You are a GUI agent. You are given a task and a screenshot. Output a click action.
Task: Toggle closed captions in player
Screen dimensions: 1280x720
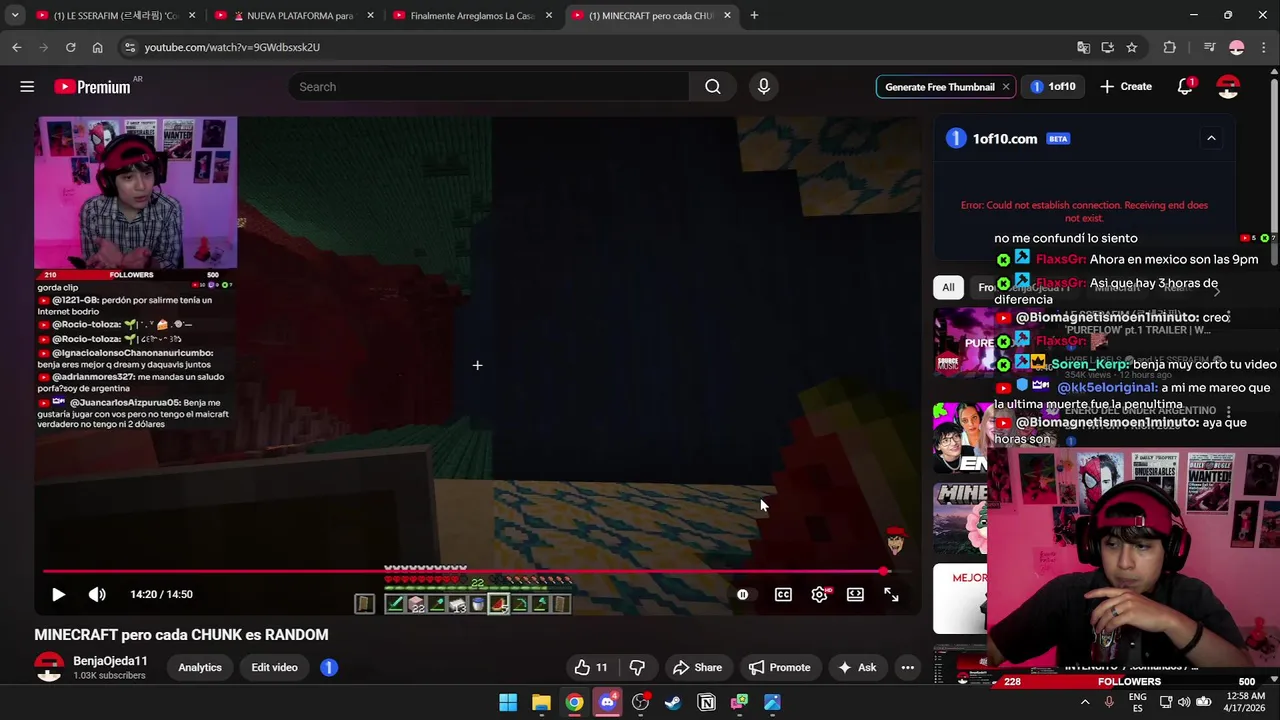tap(783, 594)
